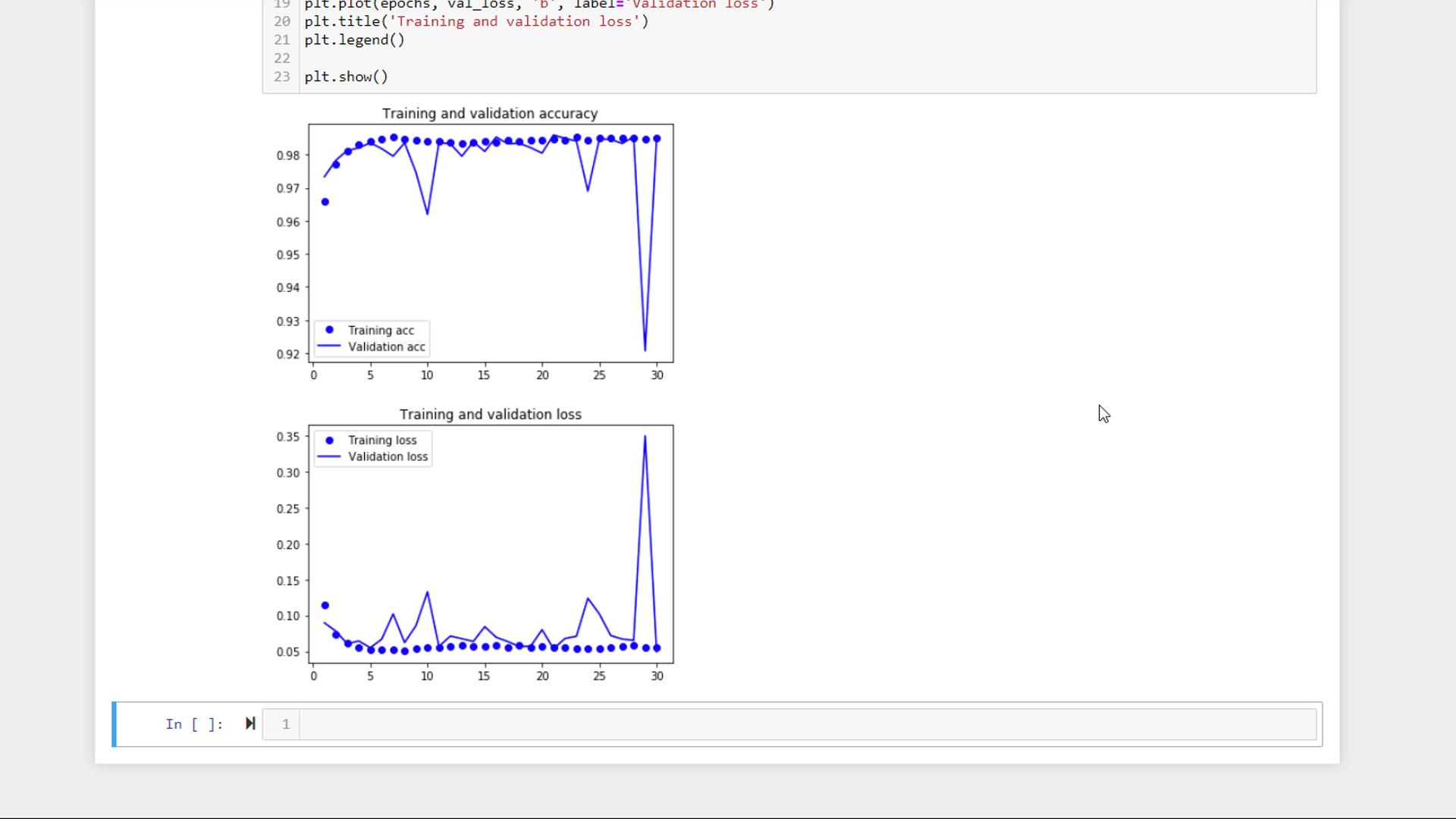
Task: Click the accuracy plot legend box
Action: coord(372,338)
